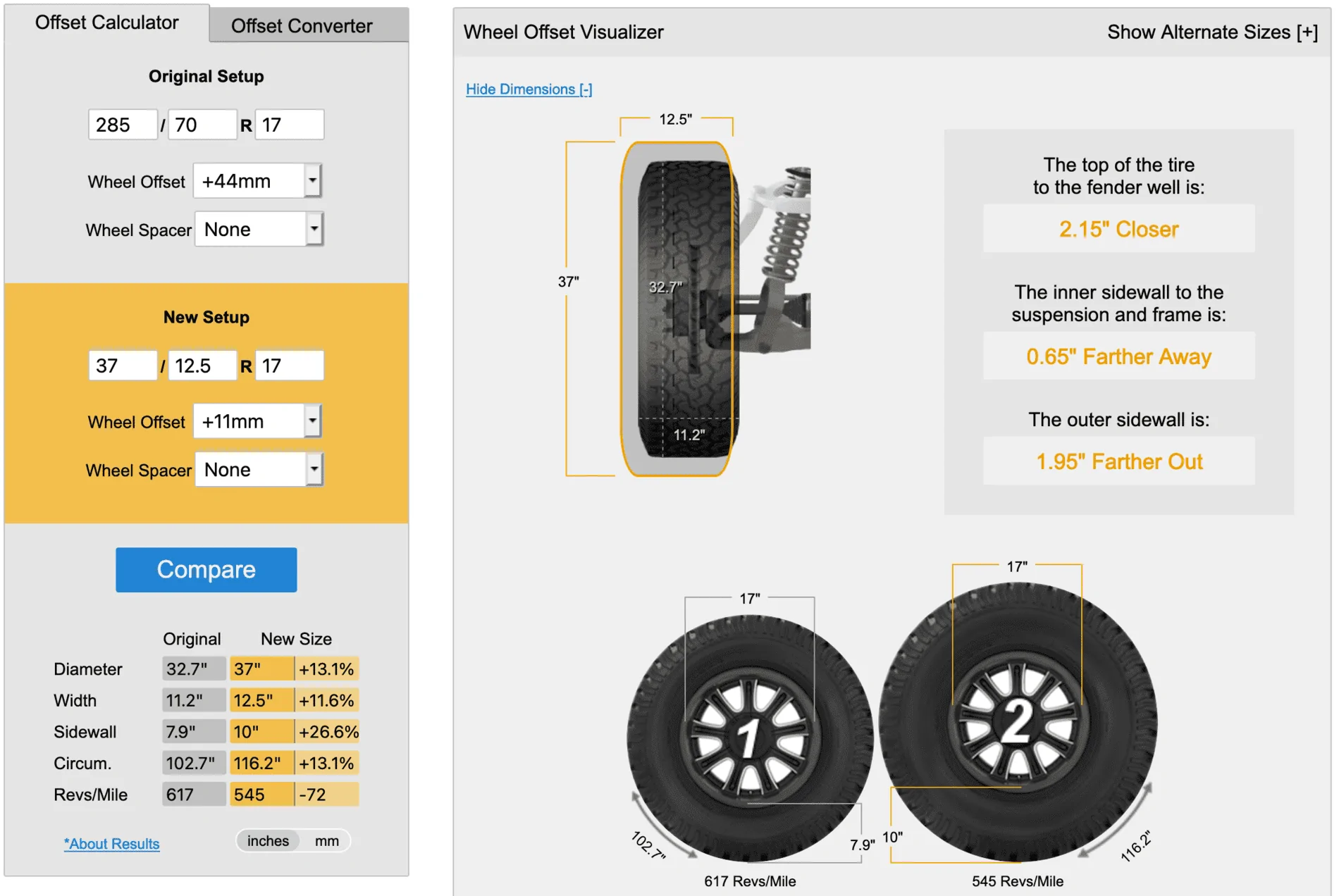1339x896 pixels.
Task: Click original Revs/Mile value 617
Action: pos(194,794)
